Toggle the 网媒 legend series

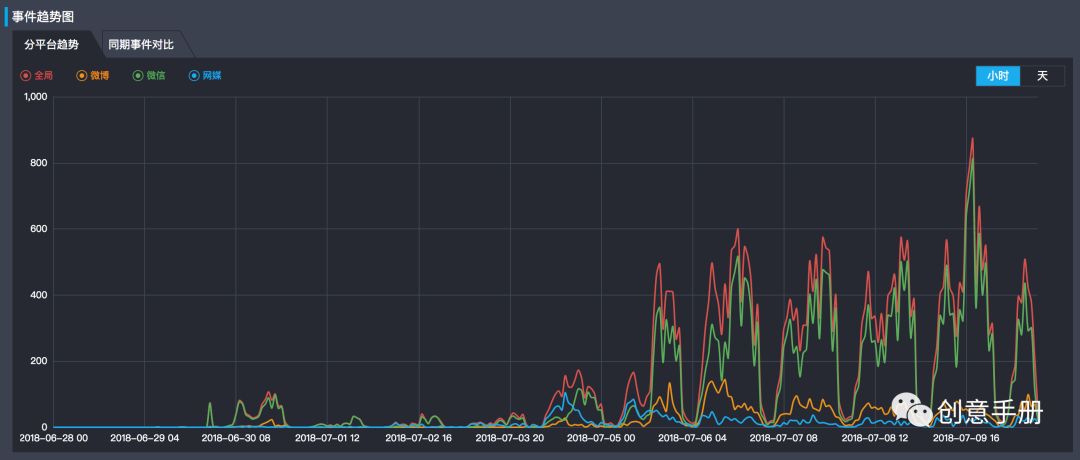tap(205, 76)
